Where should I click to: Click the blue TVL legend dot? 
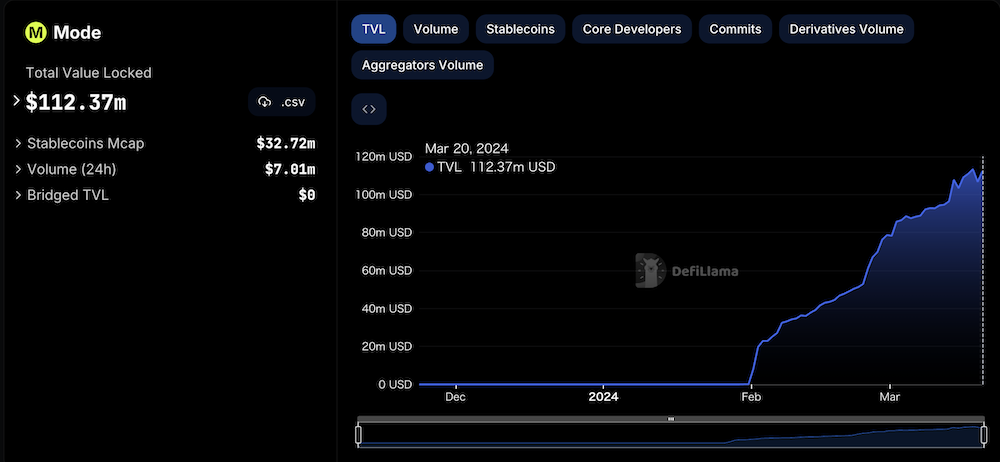point(430,167)
